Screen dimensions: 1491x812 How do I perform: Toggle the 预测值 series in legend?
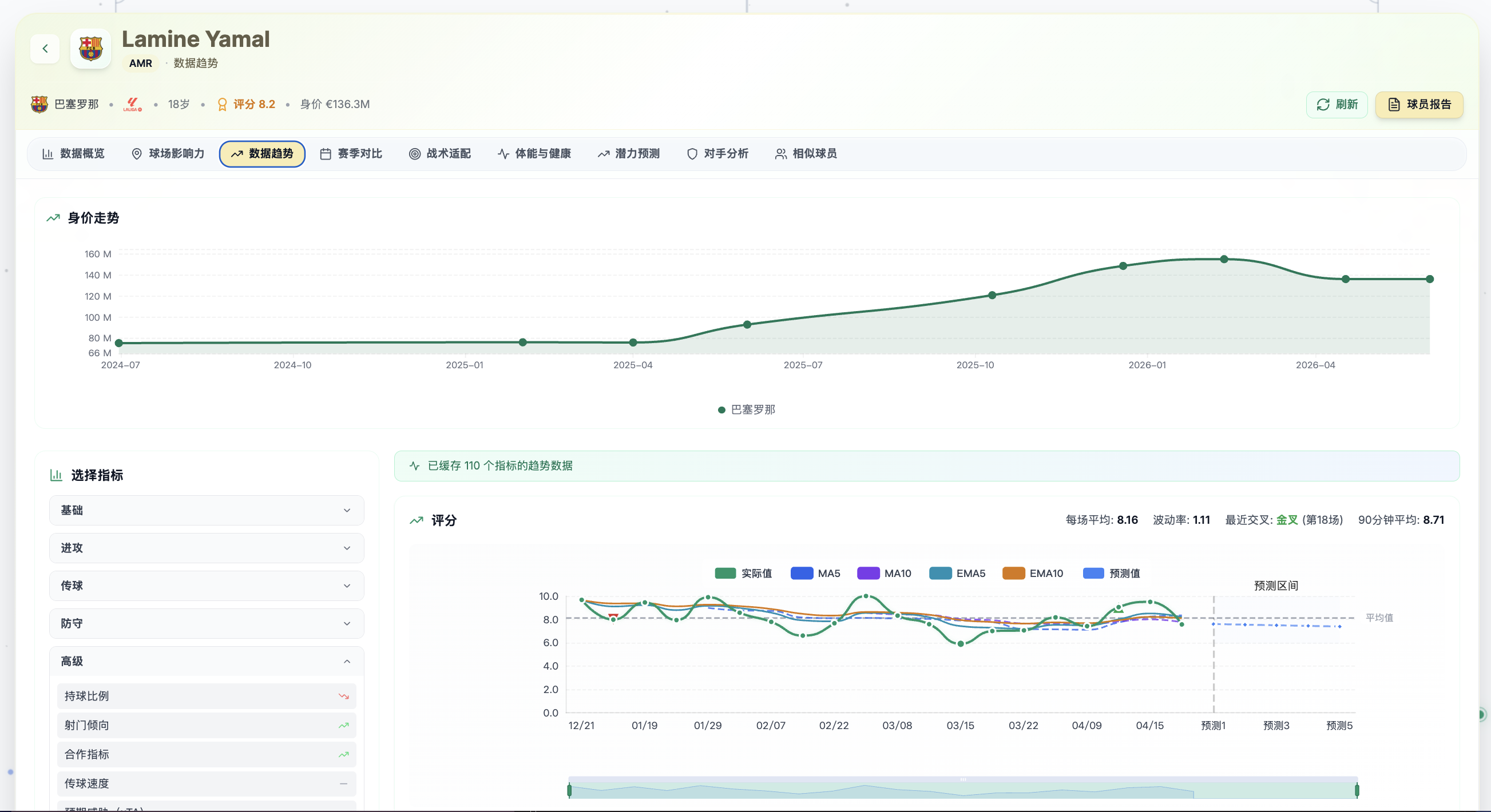pyautogui.click(x=1111, y=573)
